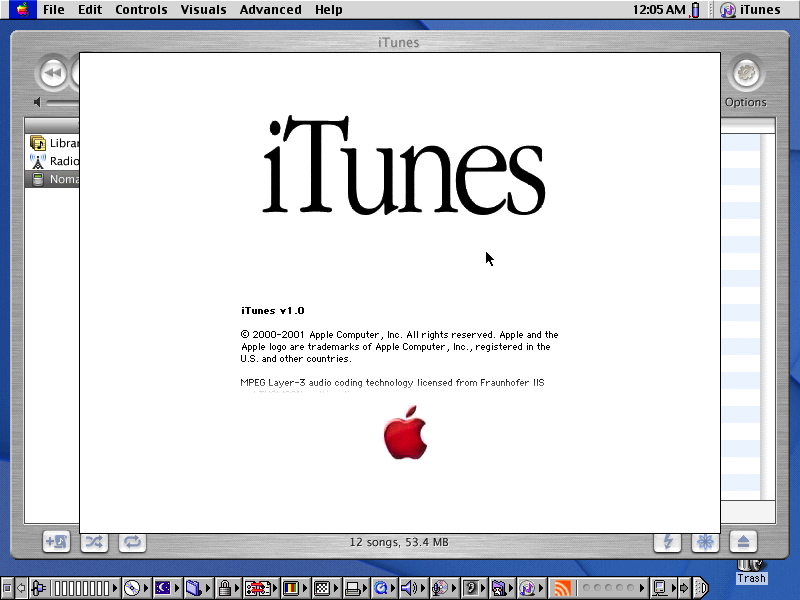The height and width of the screenshot is (600, 800).
Task: Click the lightning bolt button
Action: [667, 541]
